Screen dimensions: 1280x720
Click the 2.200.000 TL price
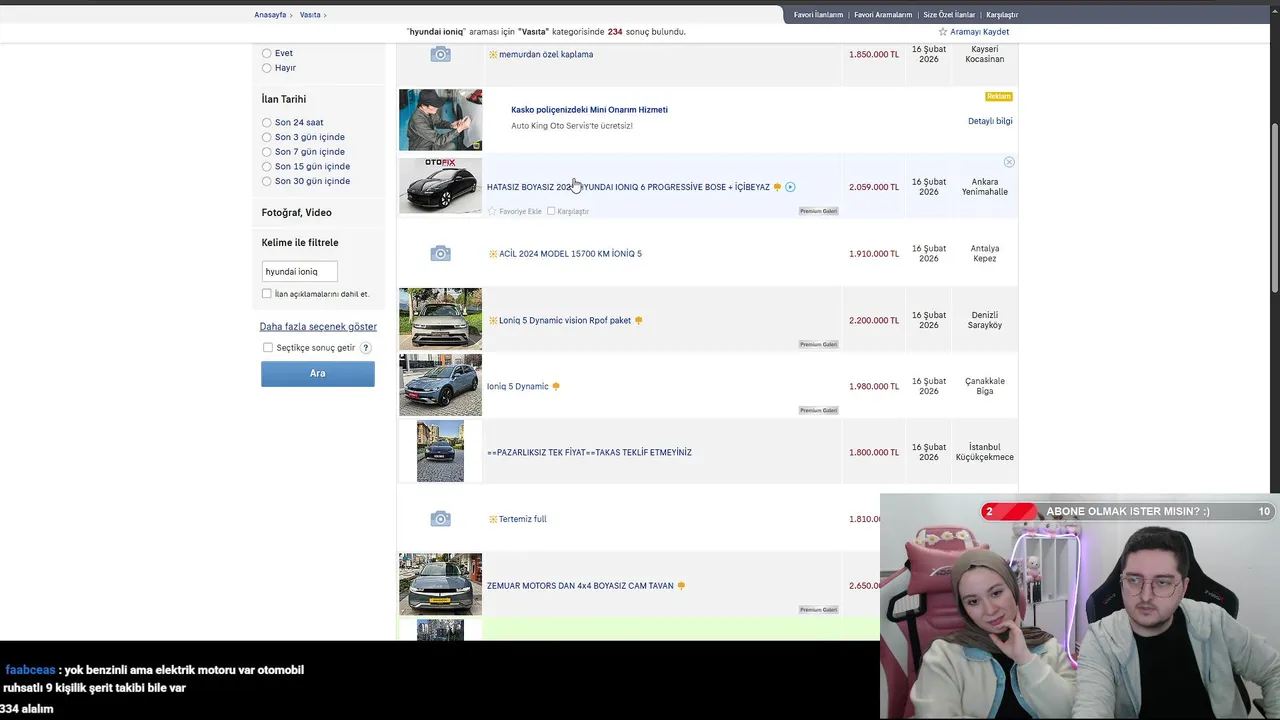tap(874, 320)
